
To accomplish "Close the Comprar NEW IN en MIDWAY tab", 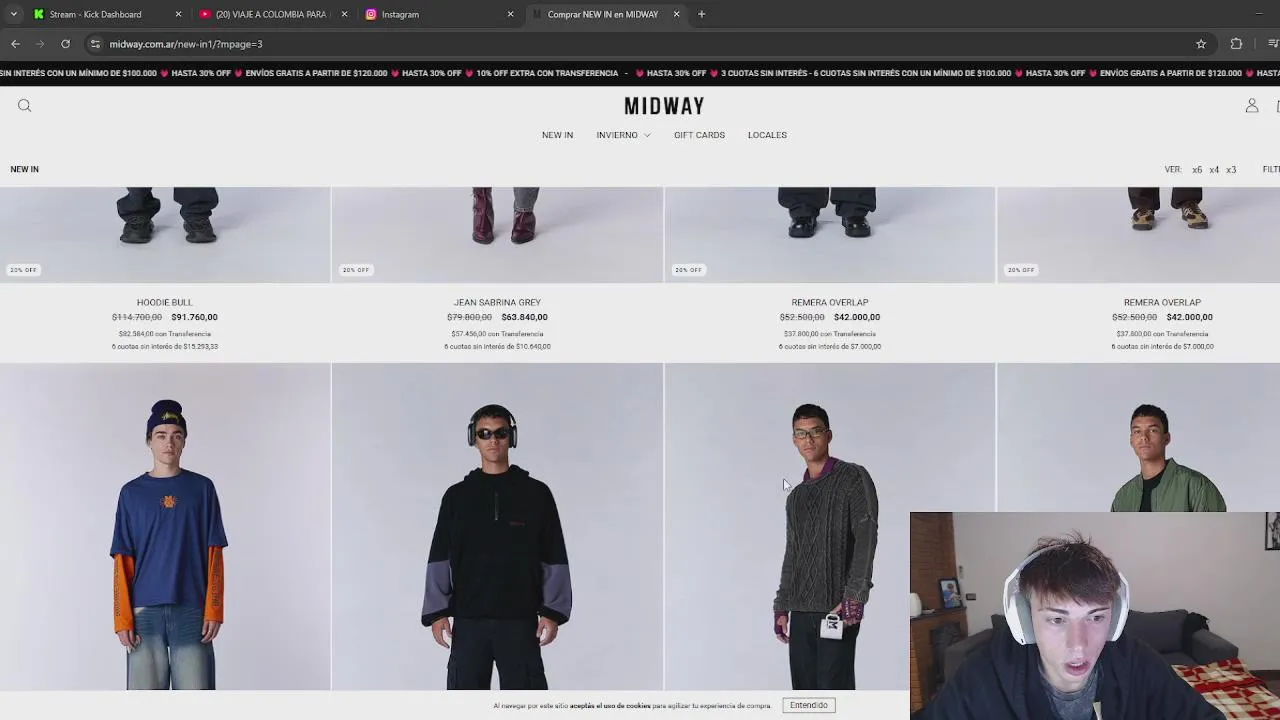I will coord(676,14).
